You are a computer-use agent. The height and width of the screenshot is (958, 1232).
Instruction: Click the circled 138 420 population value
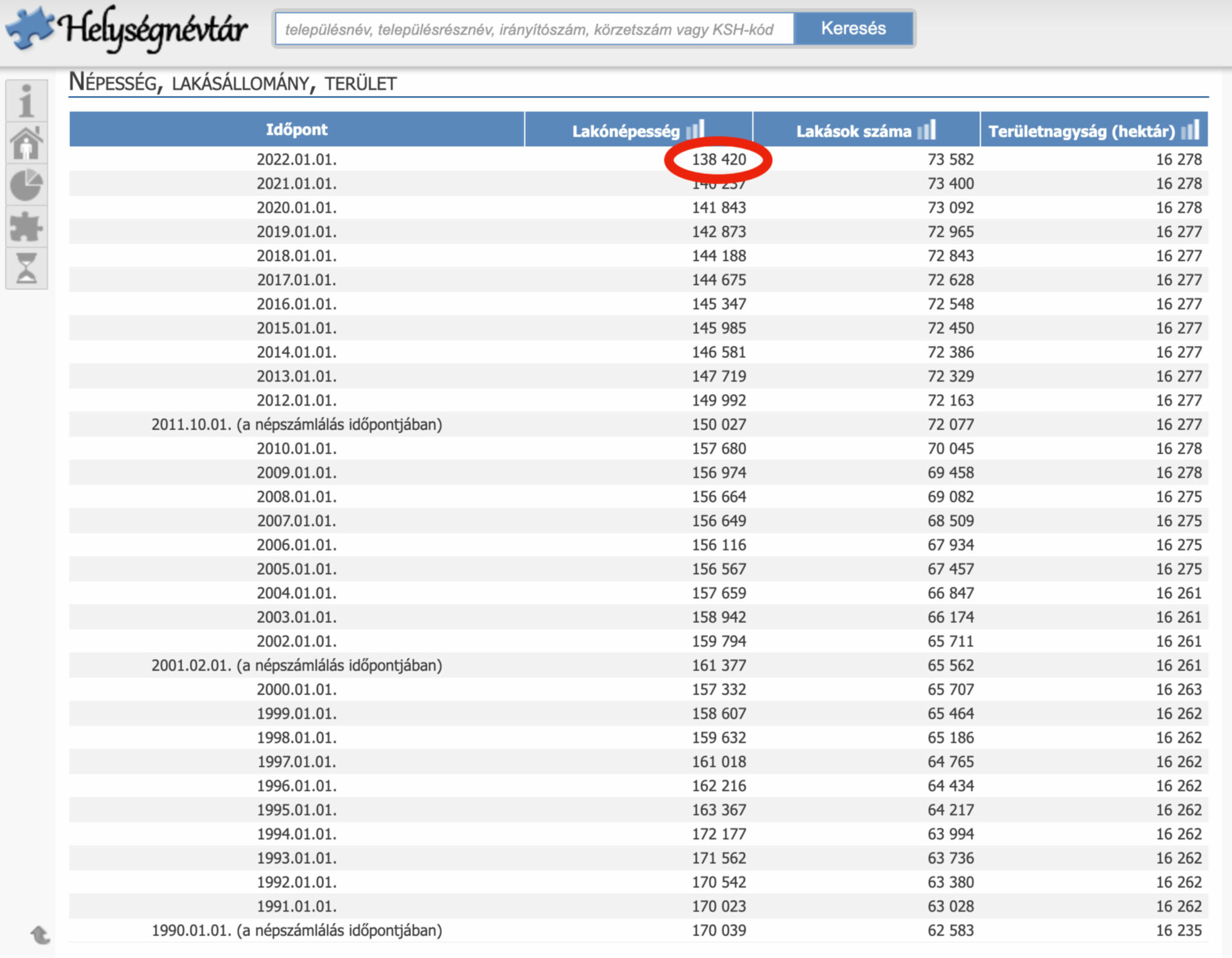coord(718,159)
